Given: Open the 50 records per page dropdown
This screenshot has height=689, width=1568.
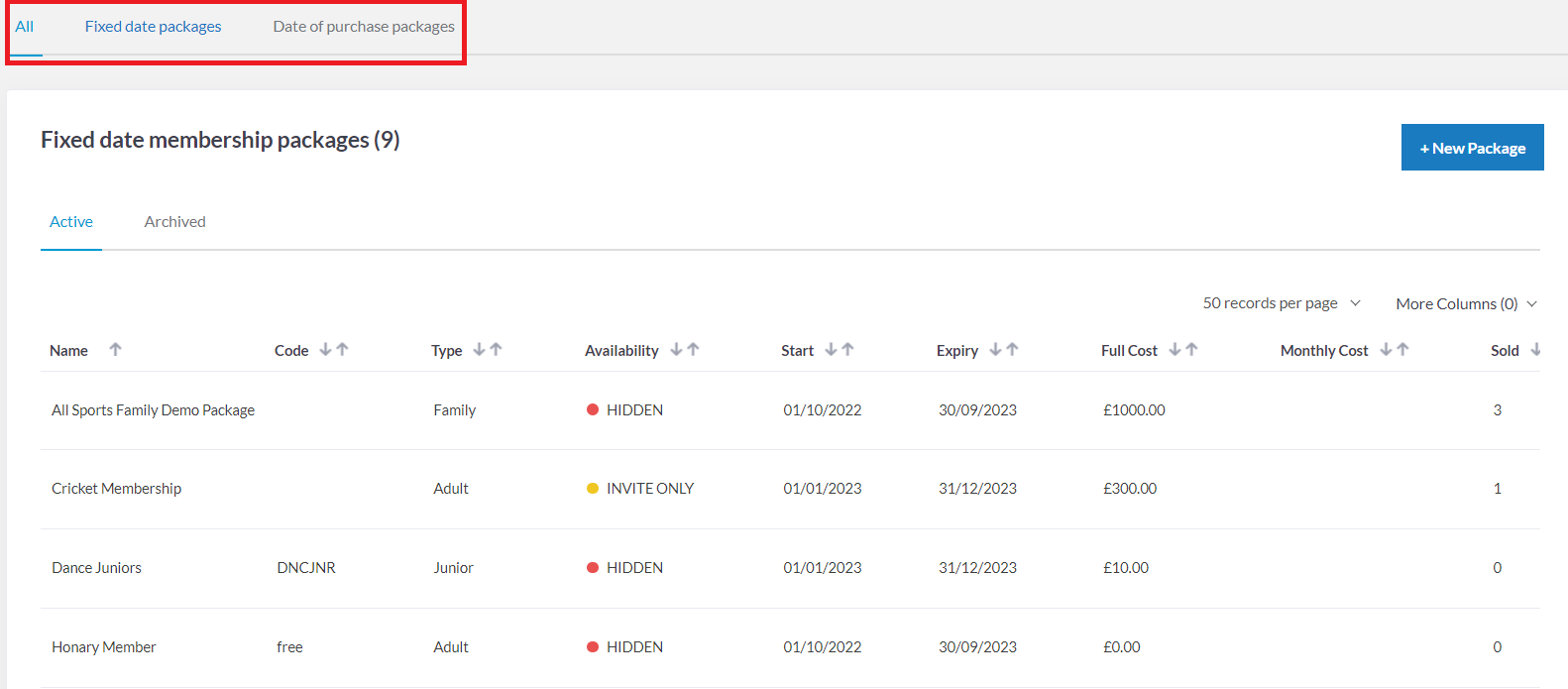Looking at the screenshot, I should (x=1282, y=303).
